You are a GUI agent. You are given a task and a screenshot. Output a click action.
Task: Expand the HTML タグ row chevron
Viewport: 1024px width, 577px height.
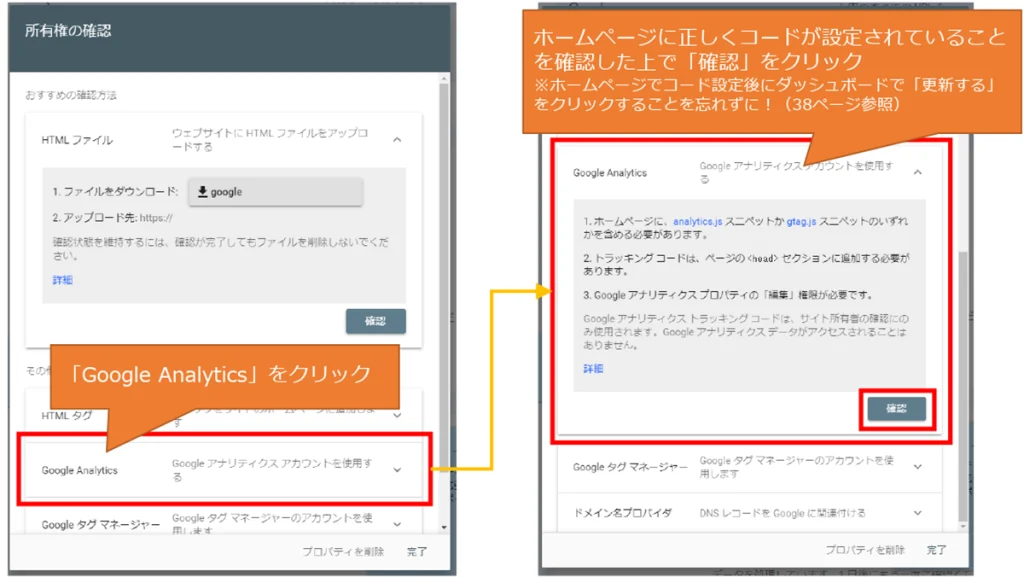(x=397, y=414)
